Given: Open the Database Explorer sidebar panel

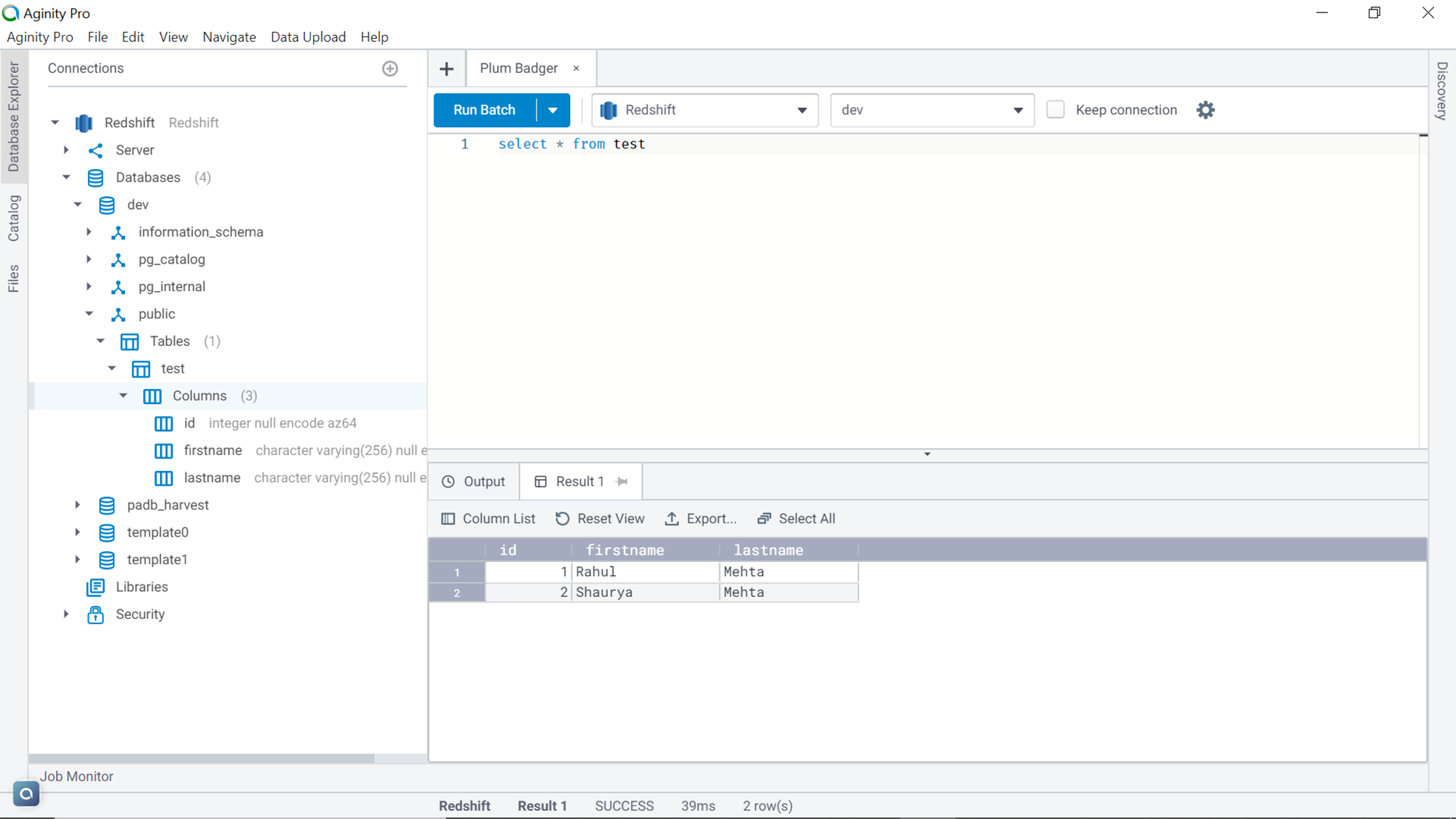Looking at the screenshot, I should click(x=13, y=116).
